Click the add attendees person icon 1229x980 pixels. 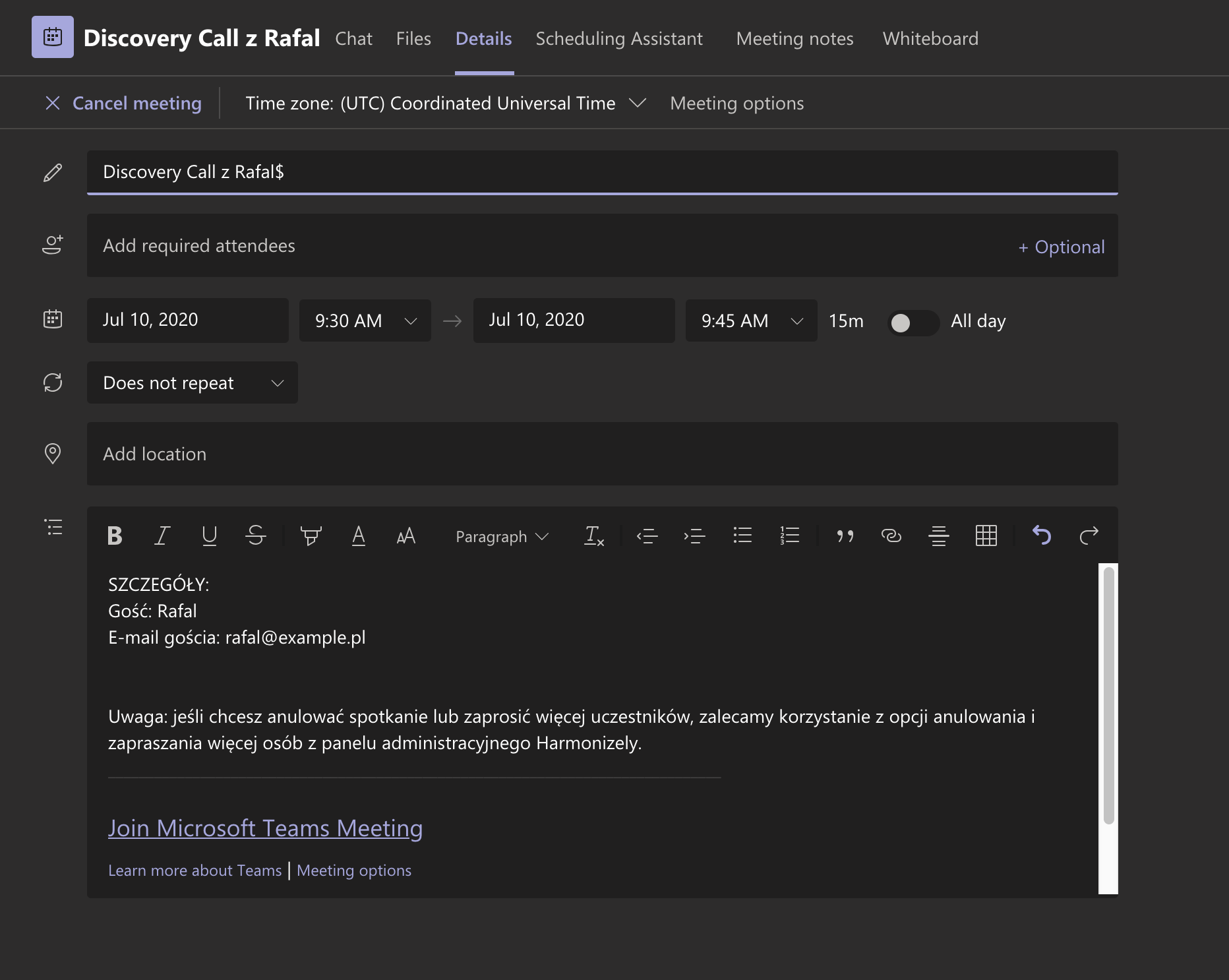53,245
